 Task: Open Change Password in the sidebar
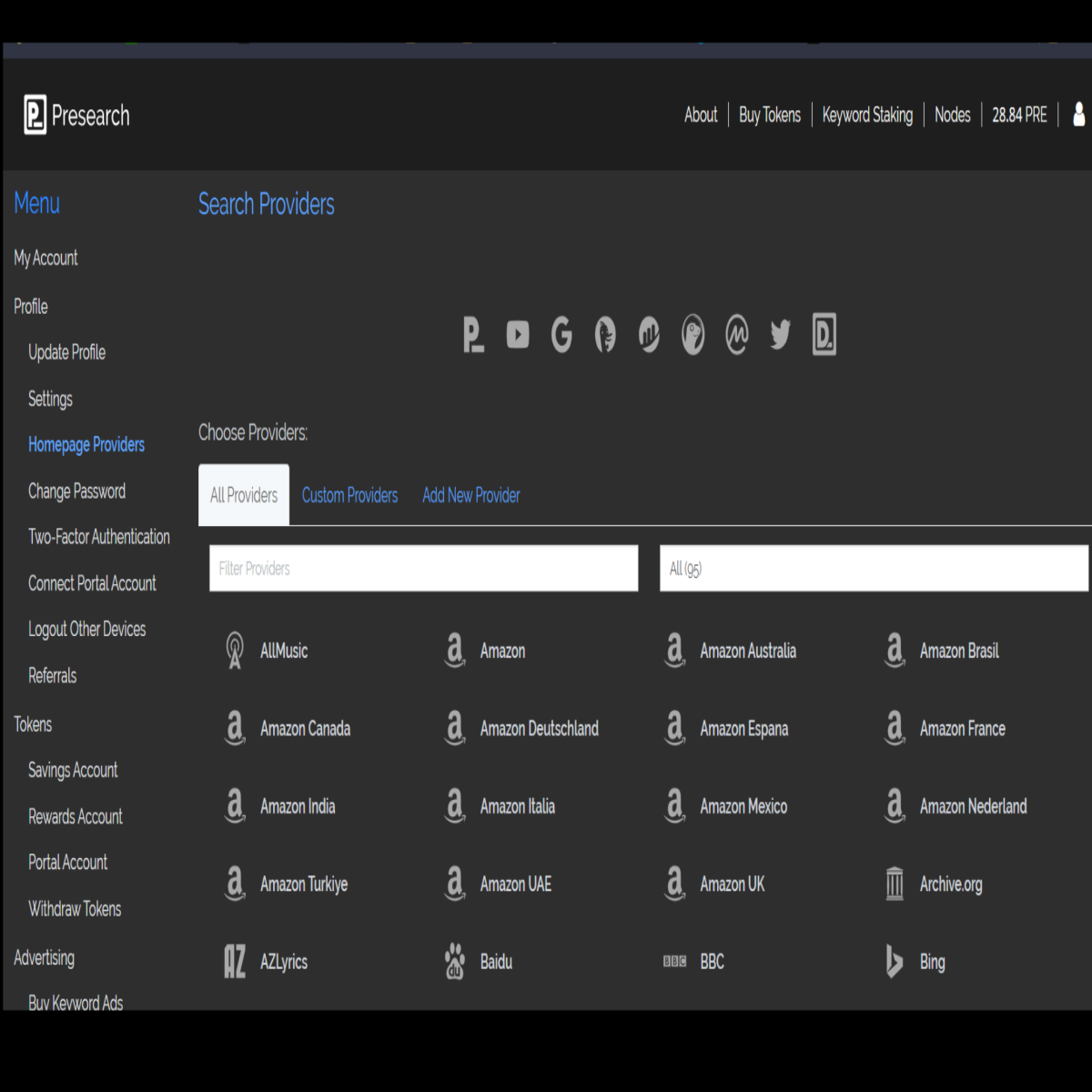pyautogui.click(x=76, y=490)
